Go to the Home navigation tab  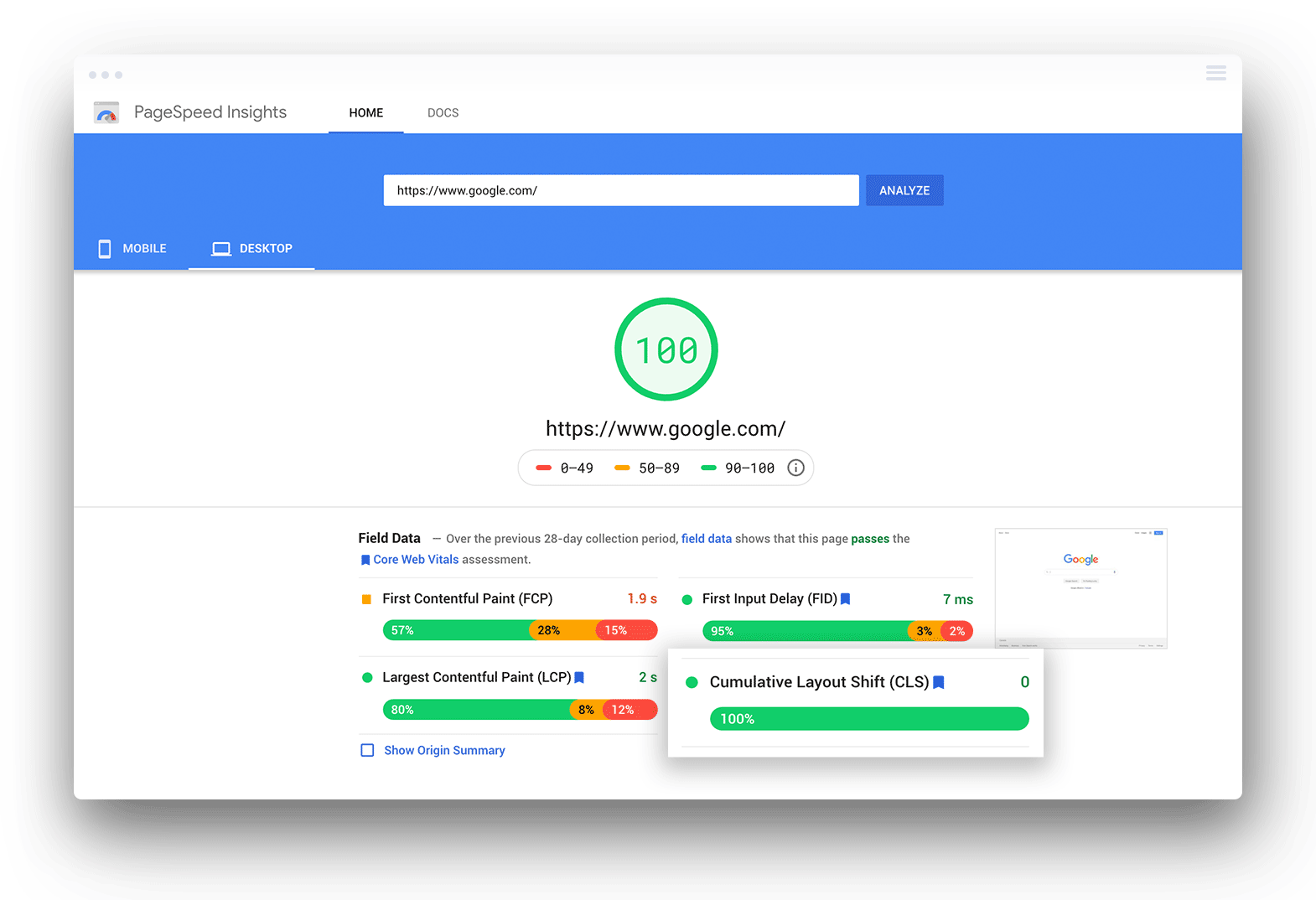pyautogui.click(x=365, y=112)
